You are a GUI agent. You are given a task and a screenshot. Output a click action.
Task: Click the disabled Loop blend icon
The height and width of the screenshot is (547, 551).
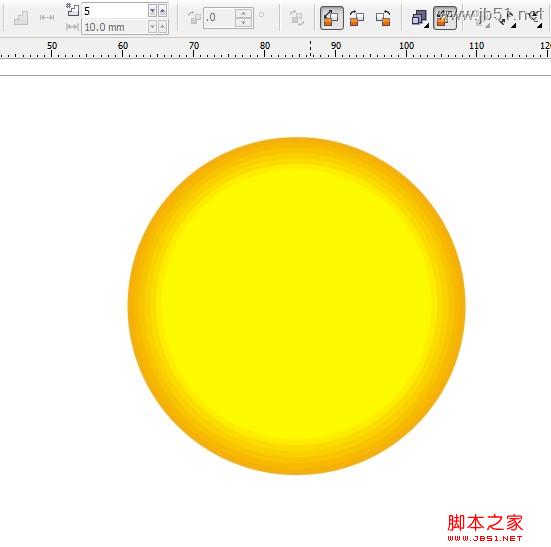[296, 18]
